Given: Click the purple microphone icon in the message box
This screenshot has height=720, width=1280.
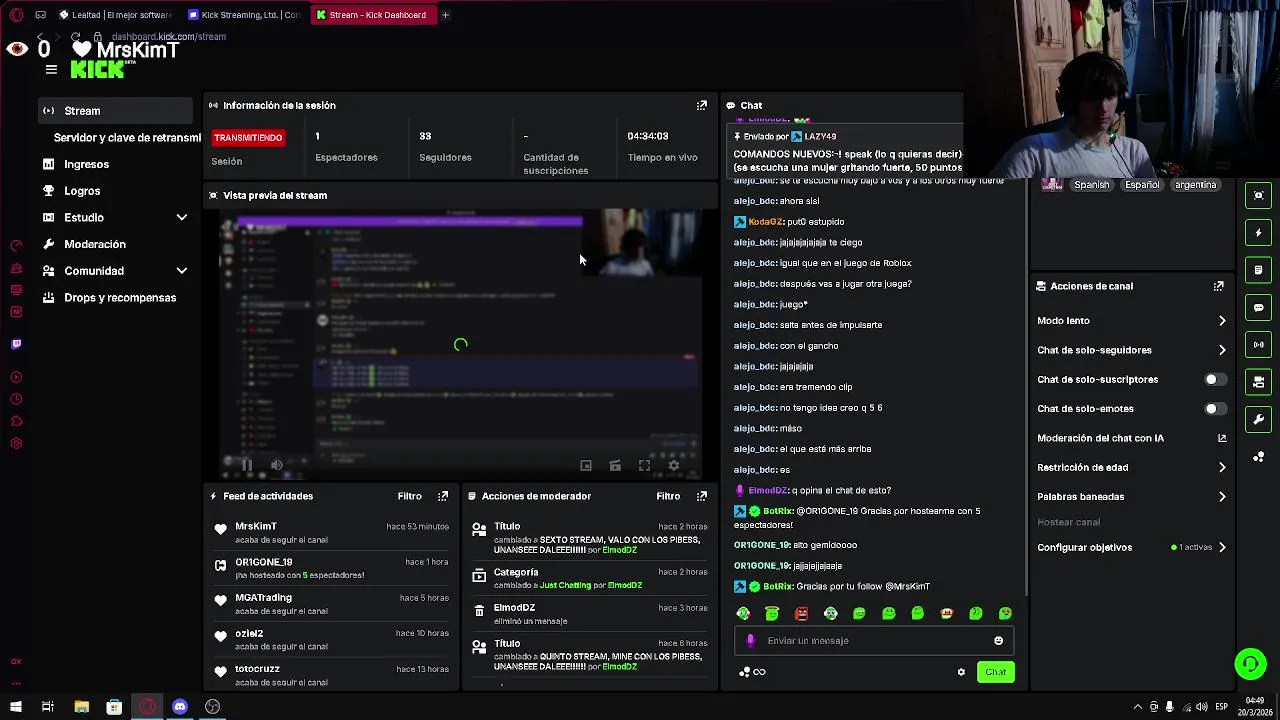Looking at the screenshot, I should coord(750,641).
